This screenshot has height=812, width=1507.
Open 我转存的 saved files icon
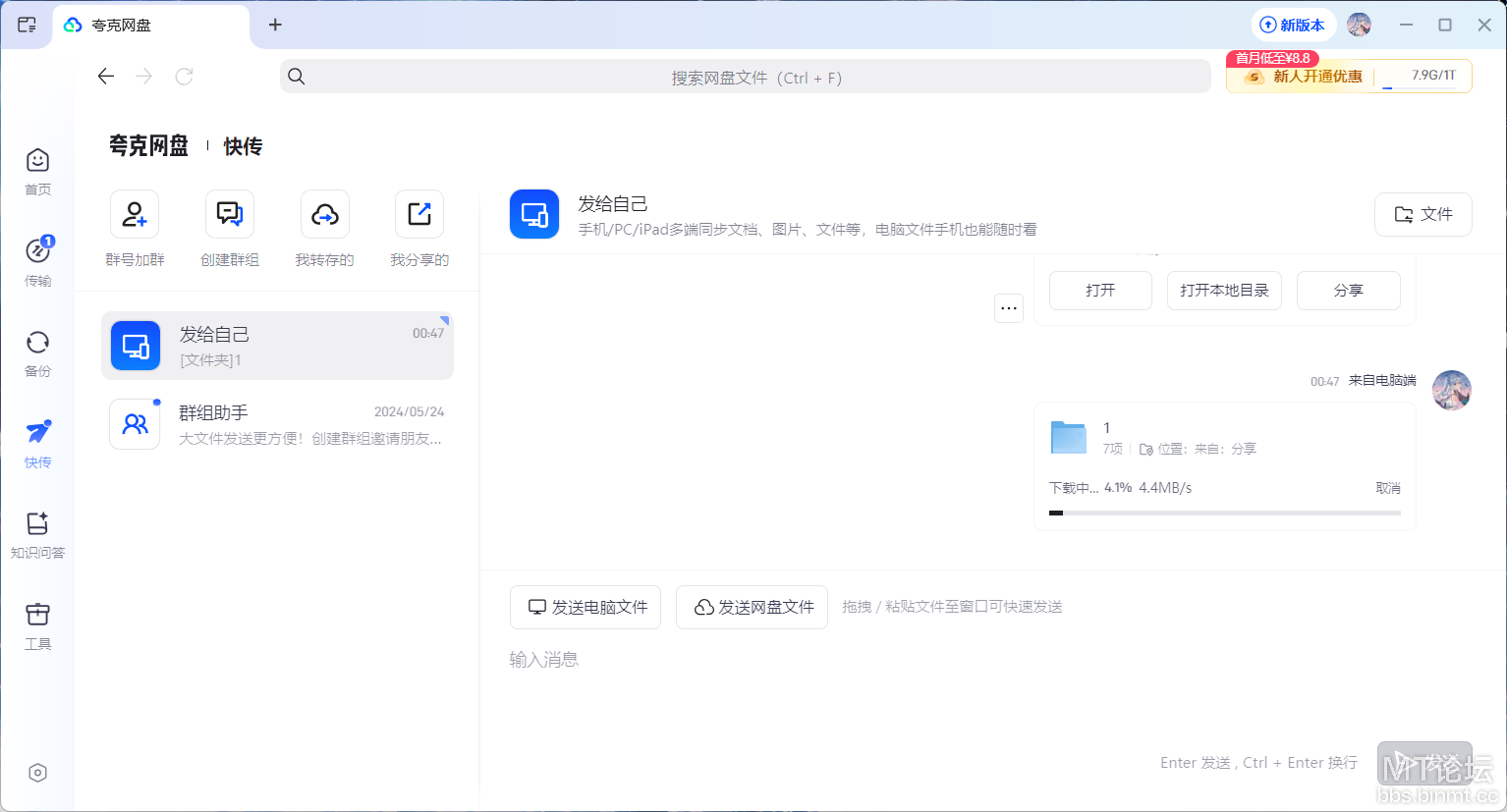pyautogui.click(x=324, y=215)
